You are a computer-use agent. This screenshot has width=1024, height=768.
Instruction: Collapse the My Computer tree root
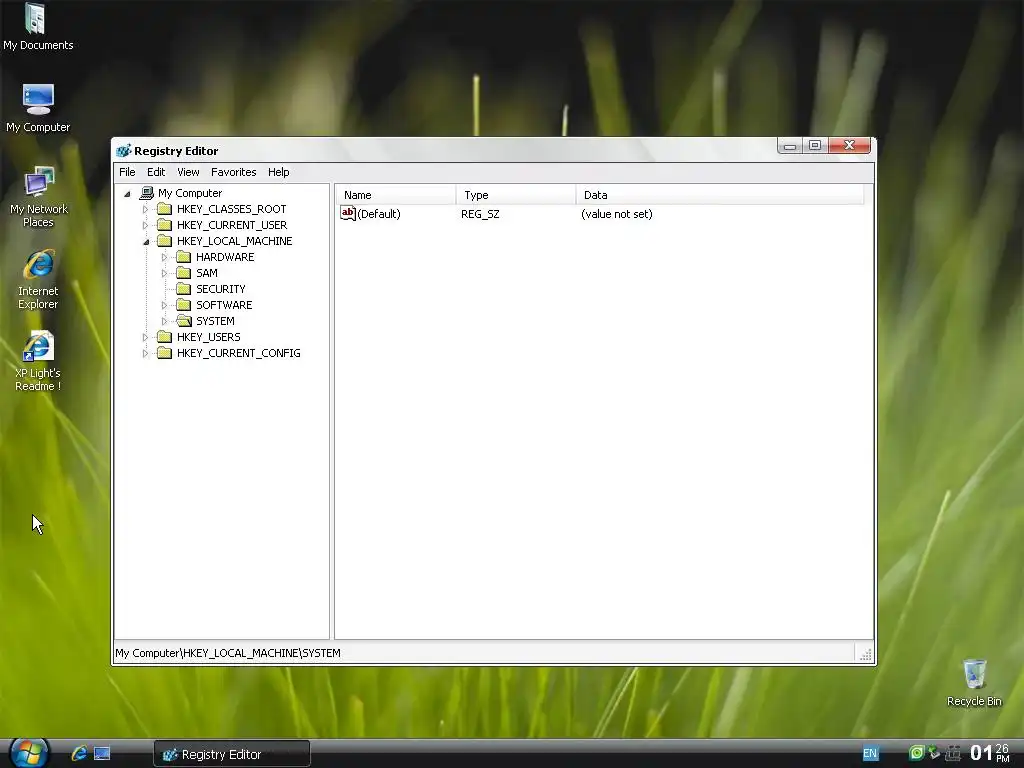pyautogui.click(x=127, y=194)
